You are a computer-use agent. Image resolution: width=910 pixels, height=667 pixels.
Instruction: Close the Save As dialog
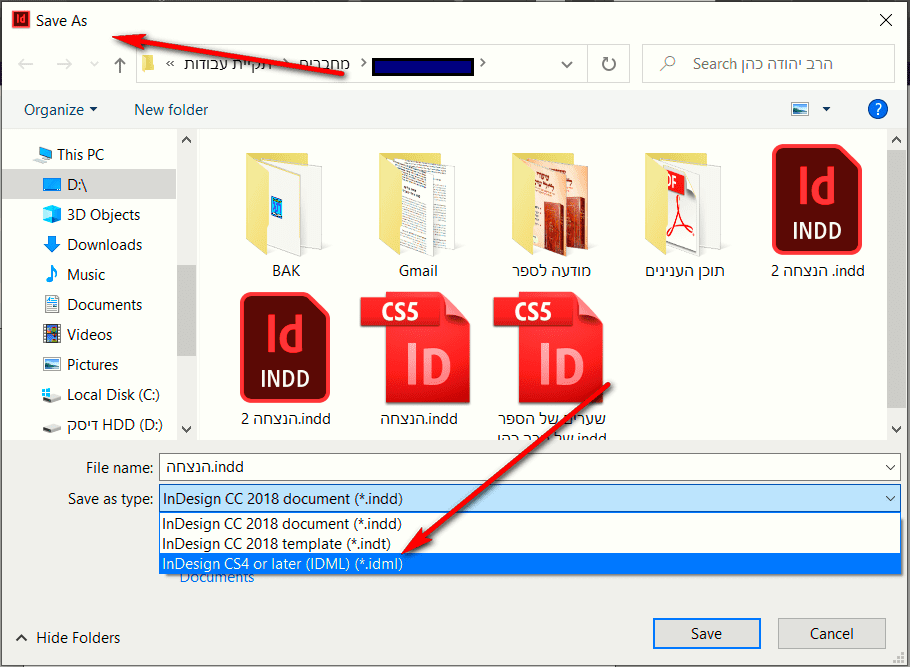point(886,20)
